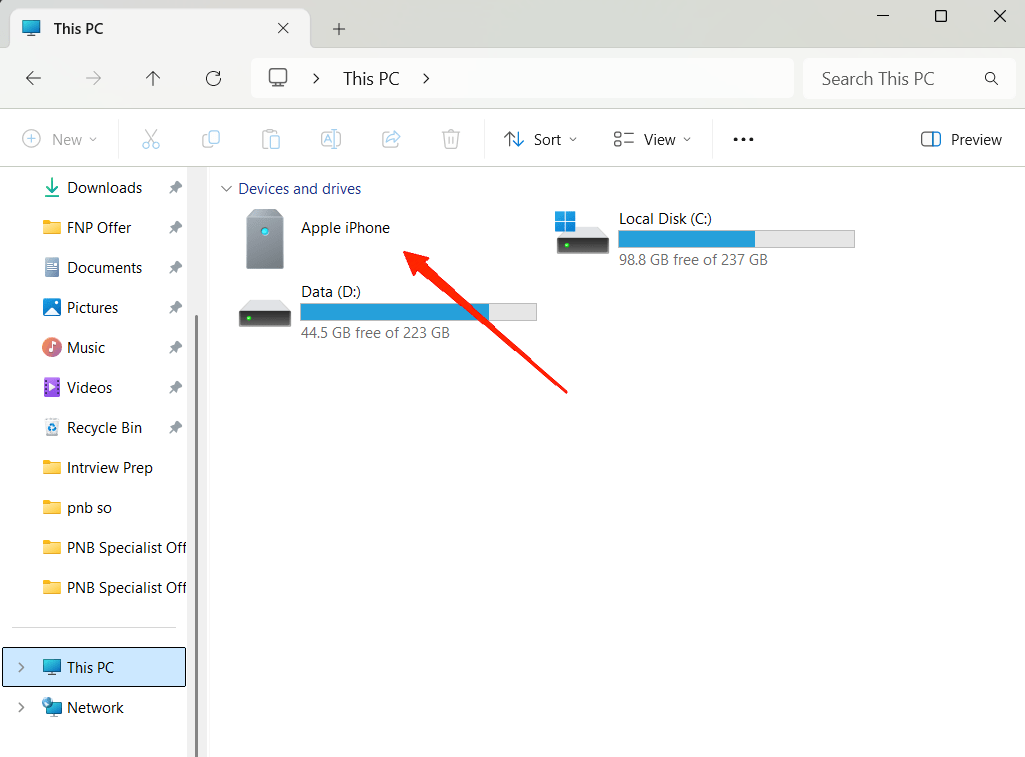
Task: Click the Delete trash icon
Action: tap(451, 139)
